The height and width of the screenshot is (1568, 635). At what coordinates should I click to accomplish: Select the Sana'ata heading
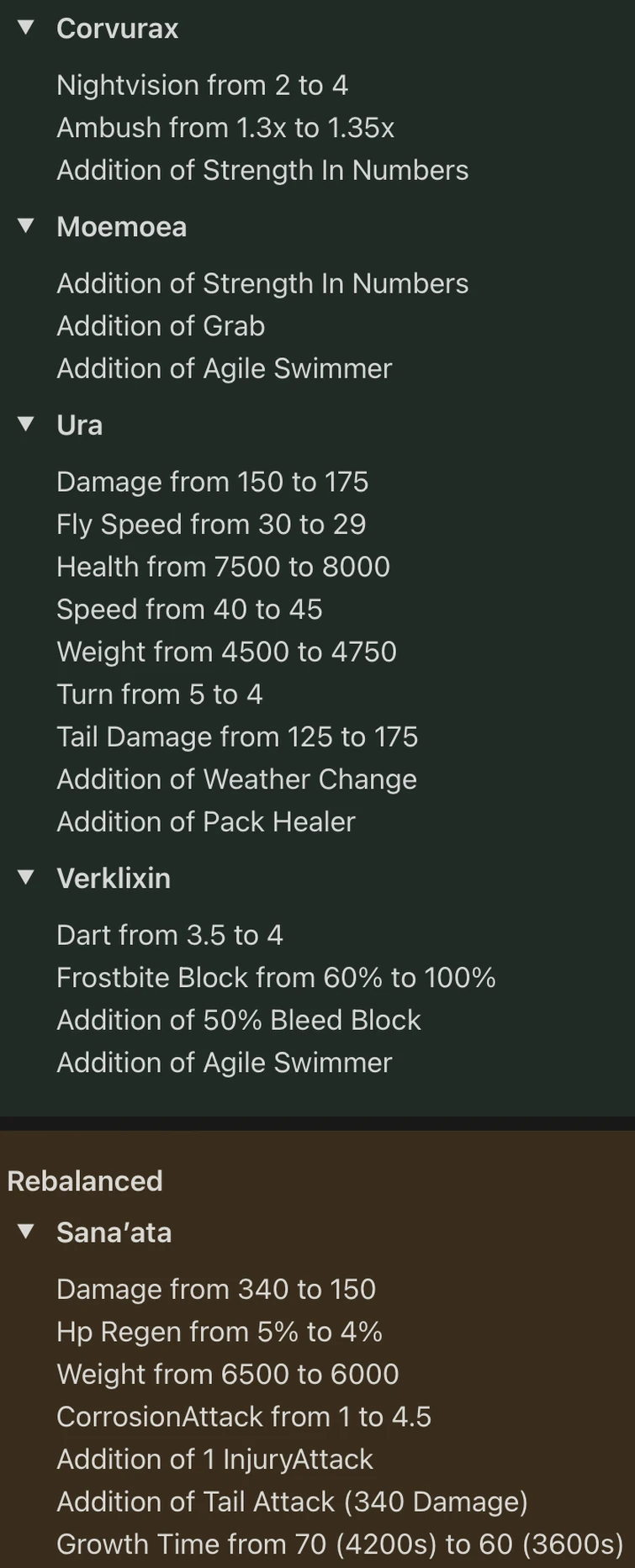[x=114, y=1233]
